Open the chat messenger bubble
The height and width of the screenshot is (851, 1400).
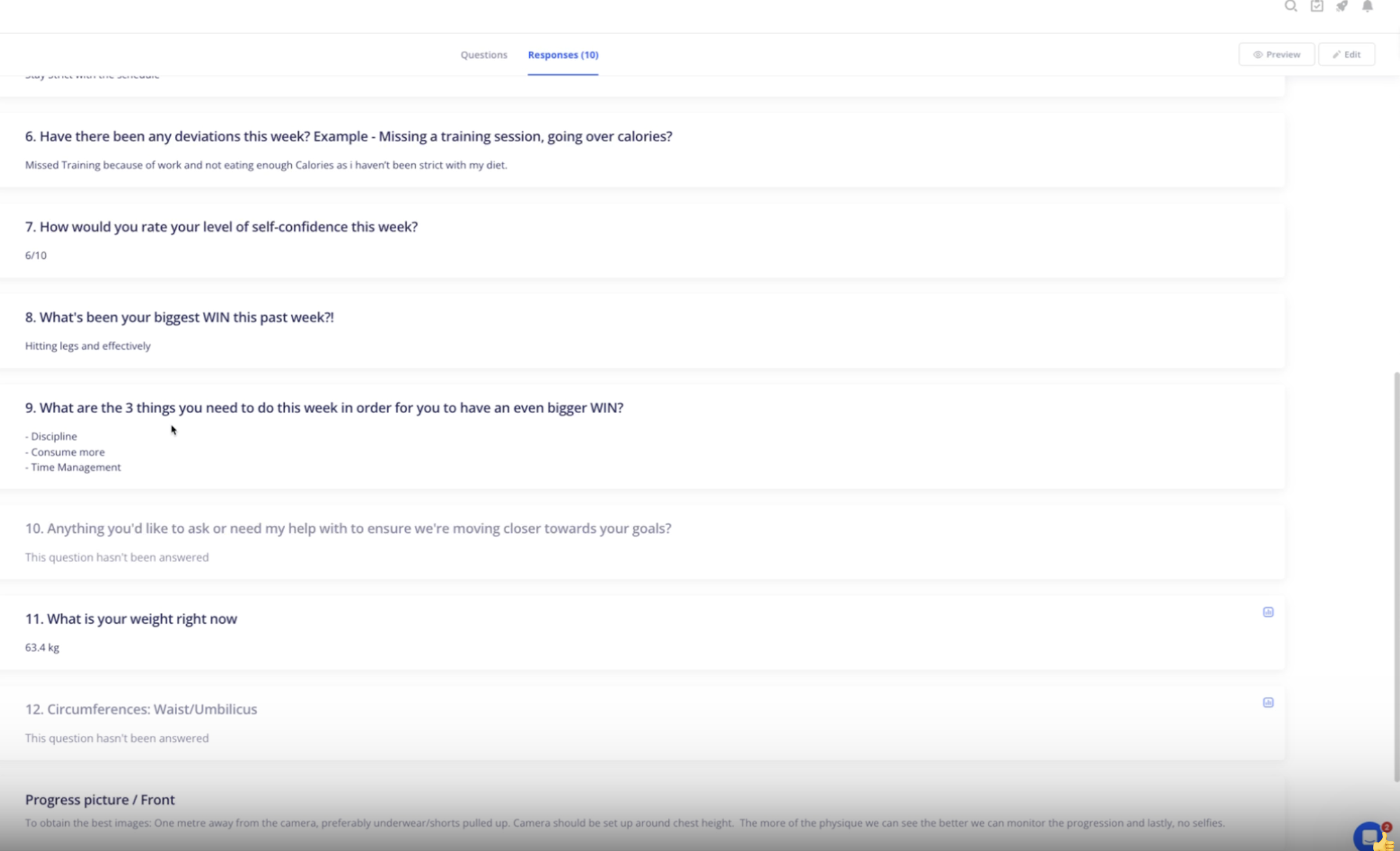(1368, 836)
